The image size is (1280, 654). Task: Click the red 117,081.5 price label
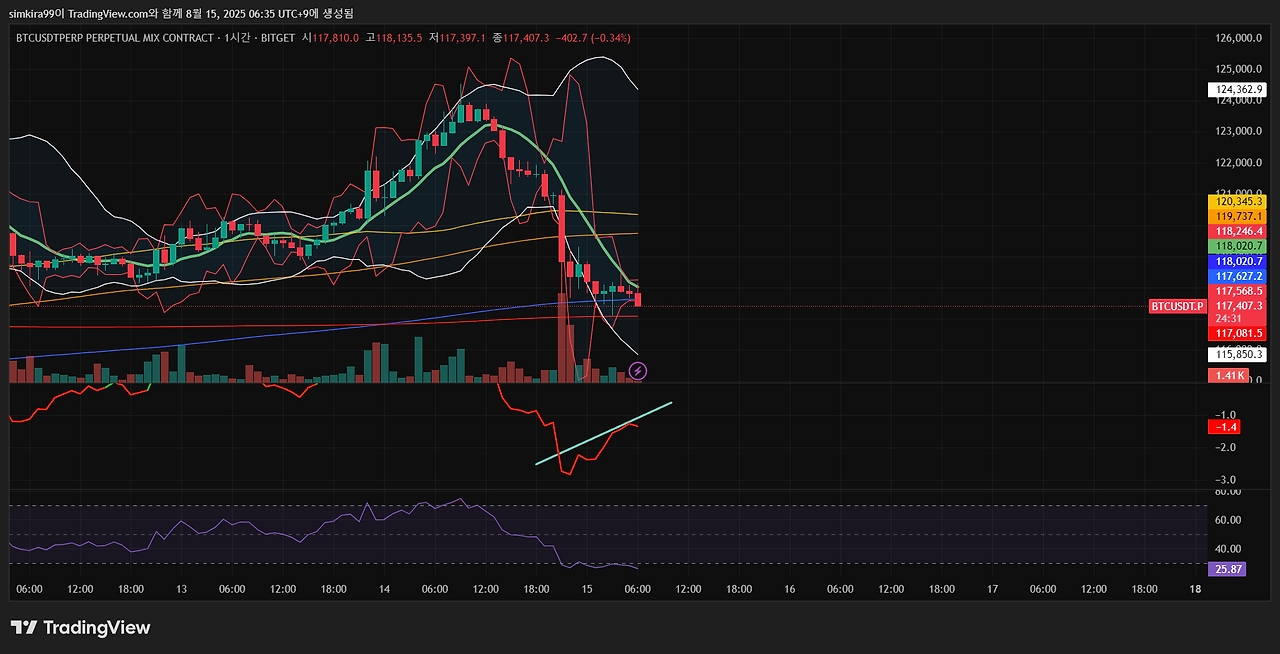(1238, 333)
